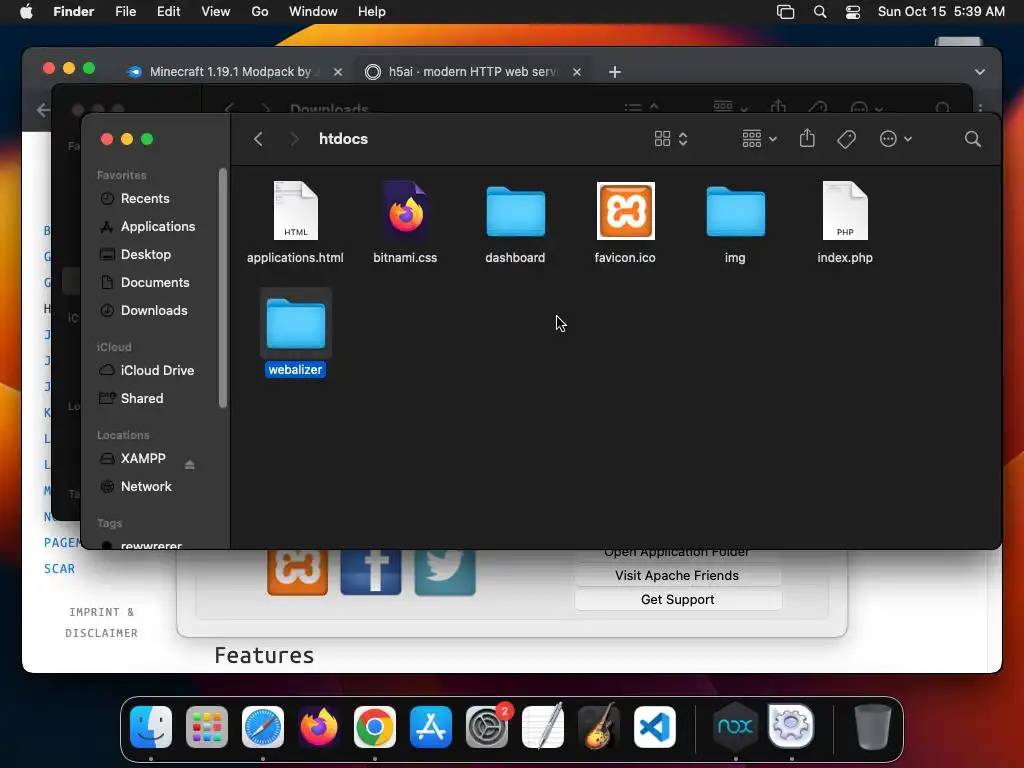Open the Apple menu
Viewport: 1024px width, 768px height.
(x=26, y=11)
